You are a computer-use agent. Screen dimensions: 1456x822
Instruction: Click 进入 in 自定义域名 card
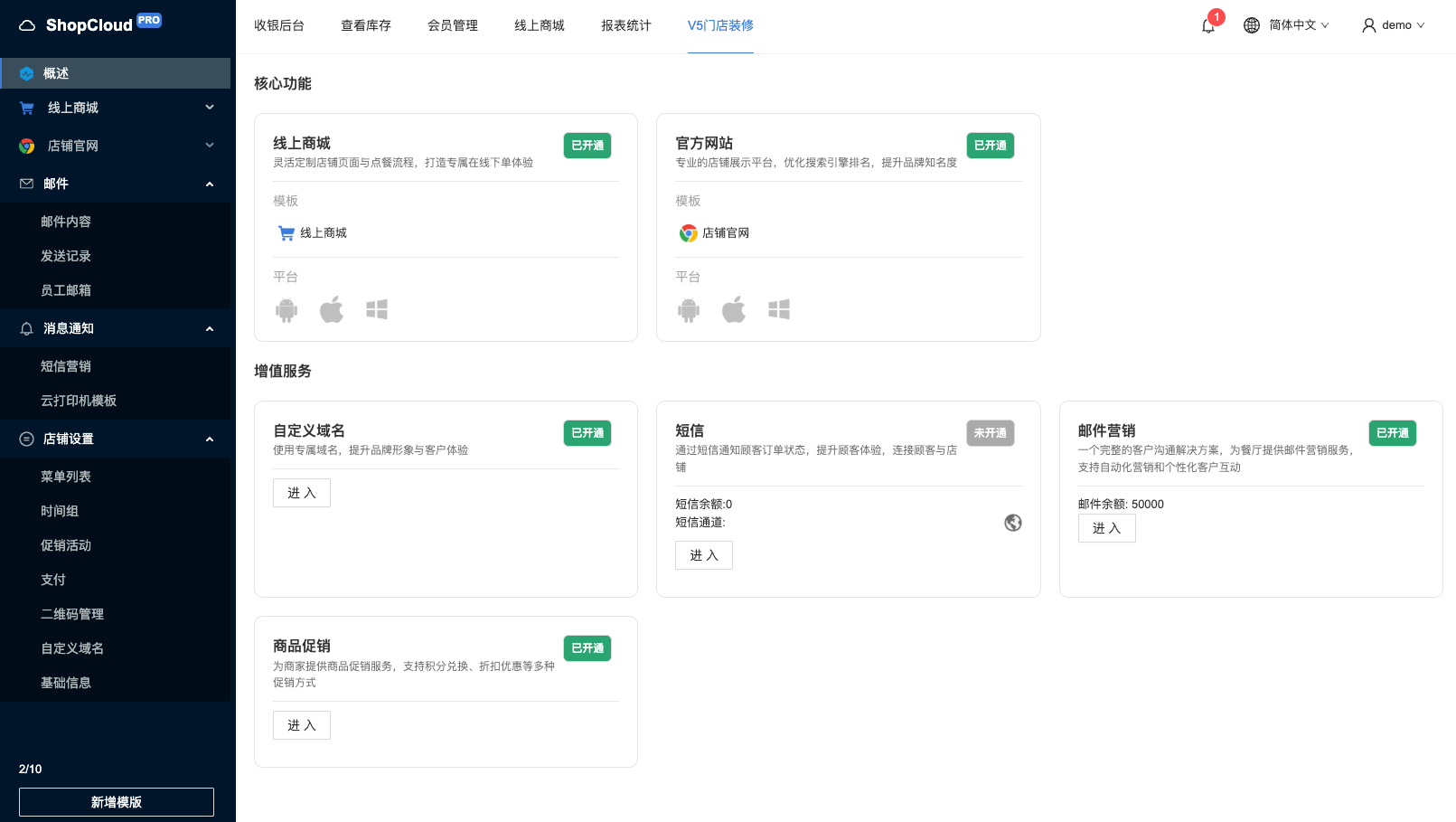[x=302, y=493]
